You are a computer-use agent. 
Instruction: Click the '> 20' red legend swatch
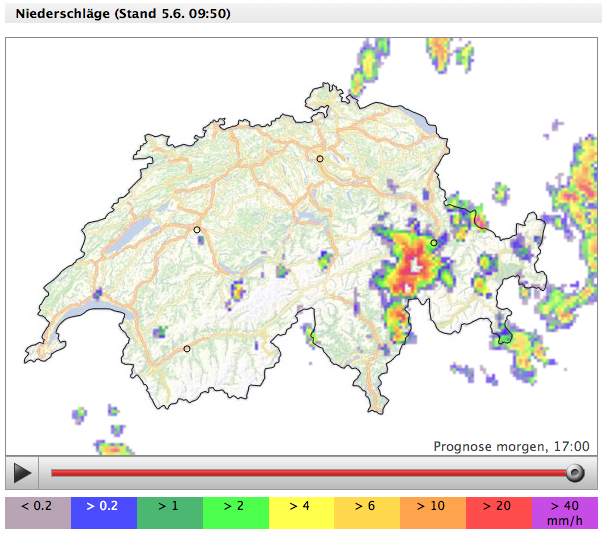(x=498, y=513)
